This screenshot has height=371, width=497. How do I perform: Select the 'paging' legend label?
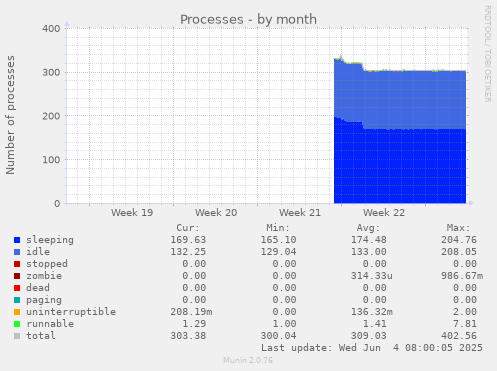(44, 300)
